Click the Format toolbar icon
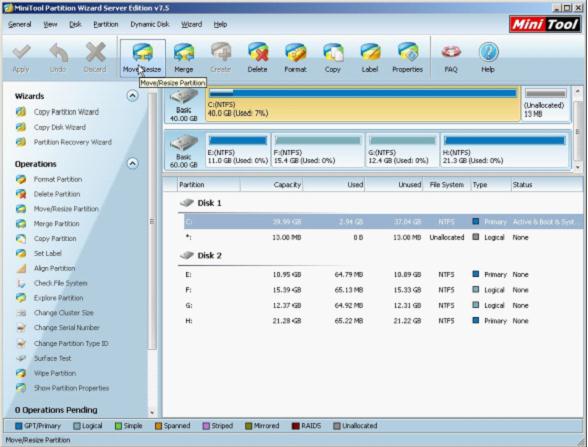588x447 pixels. tap(295, 58)
